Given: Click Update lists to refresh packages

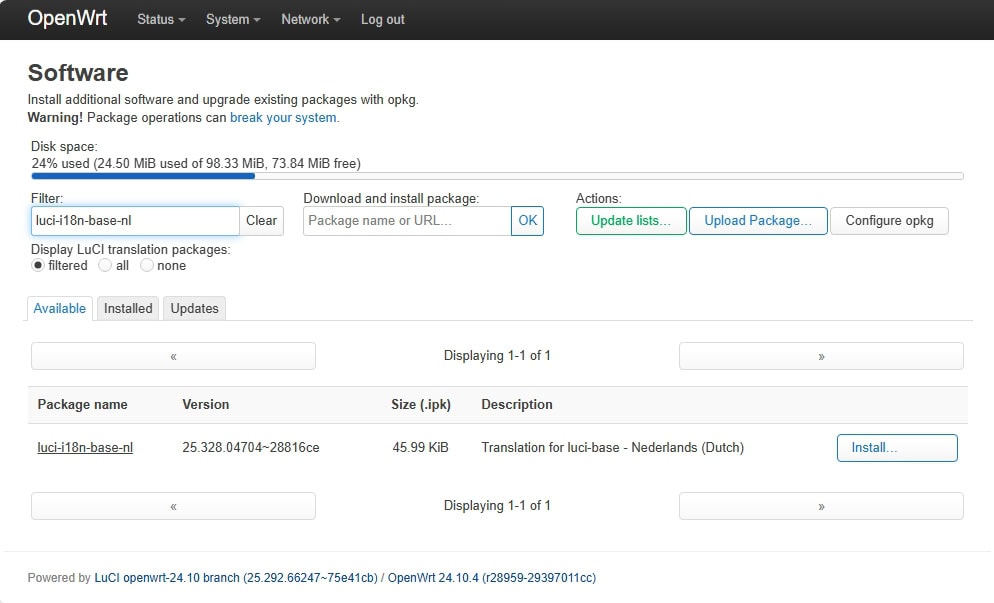Looking at the screenshot, I should pyautogui.click(x=631, y=221).
